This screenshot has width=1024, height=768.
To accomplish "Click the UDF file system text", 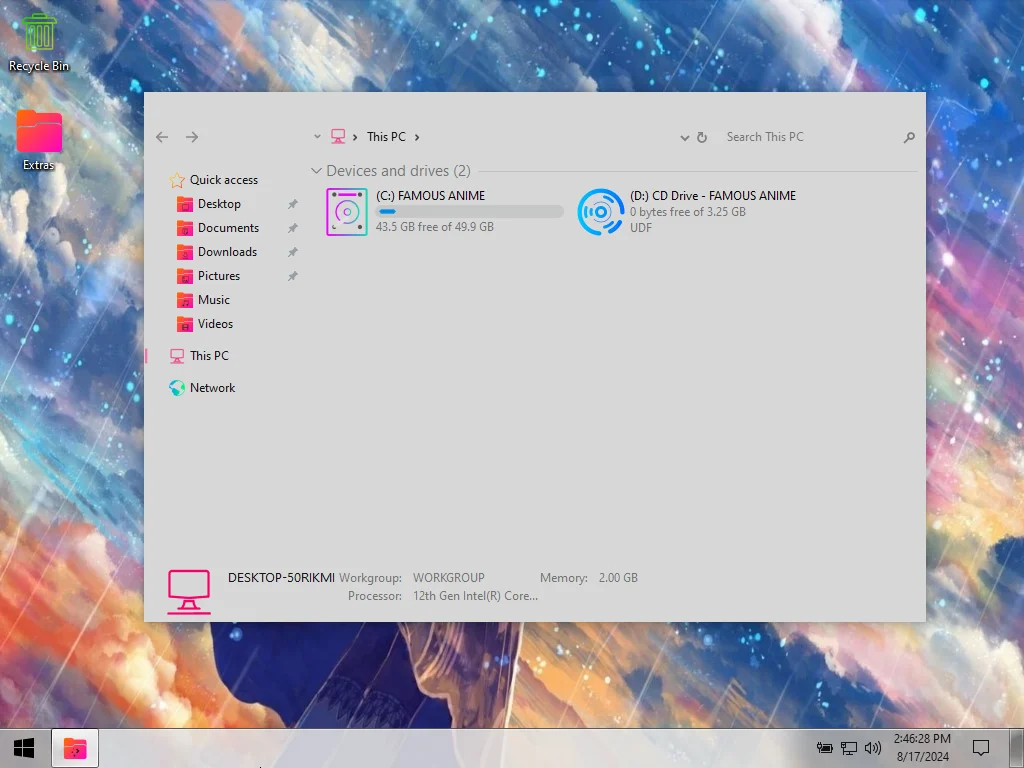I will 641,227.
